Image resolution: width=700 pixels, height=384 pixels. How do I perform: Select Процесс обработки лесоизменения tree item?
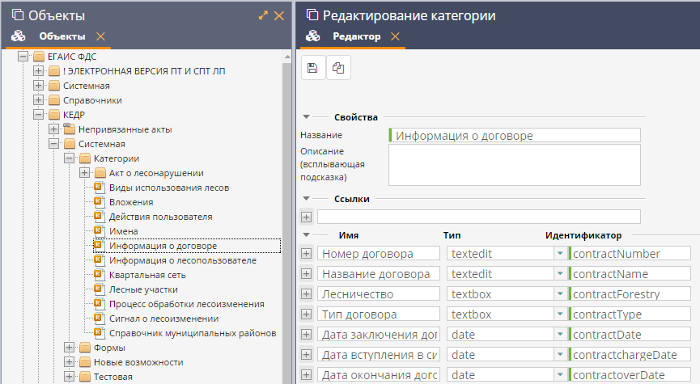point(187,304)
